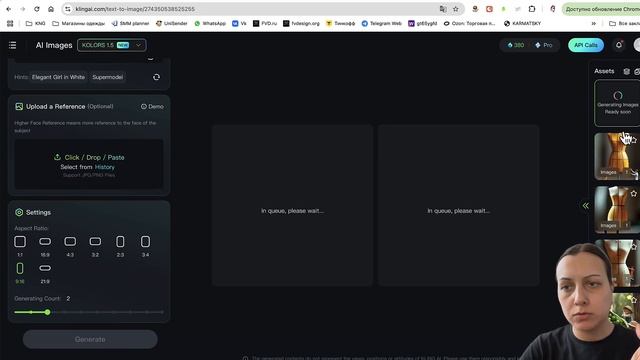Open the 'Магазины одежды' bookmarks folder
640x360 pixels.
pos(79,24)
